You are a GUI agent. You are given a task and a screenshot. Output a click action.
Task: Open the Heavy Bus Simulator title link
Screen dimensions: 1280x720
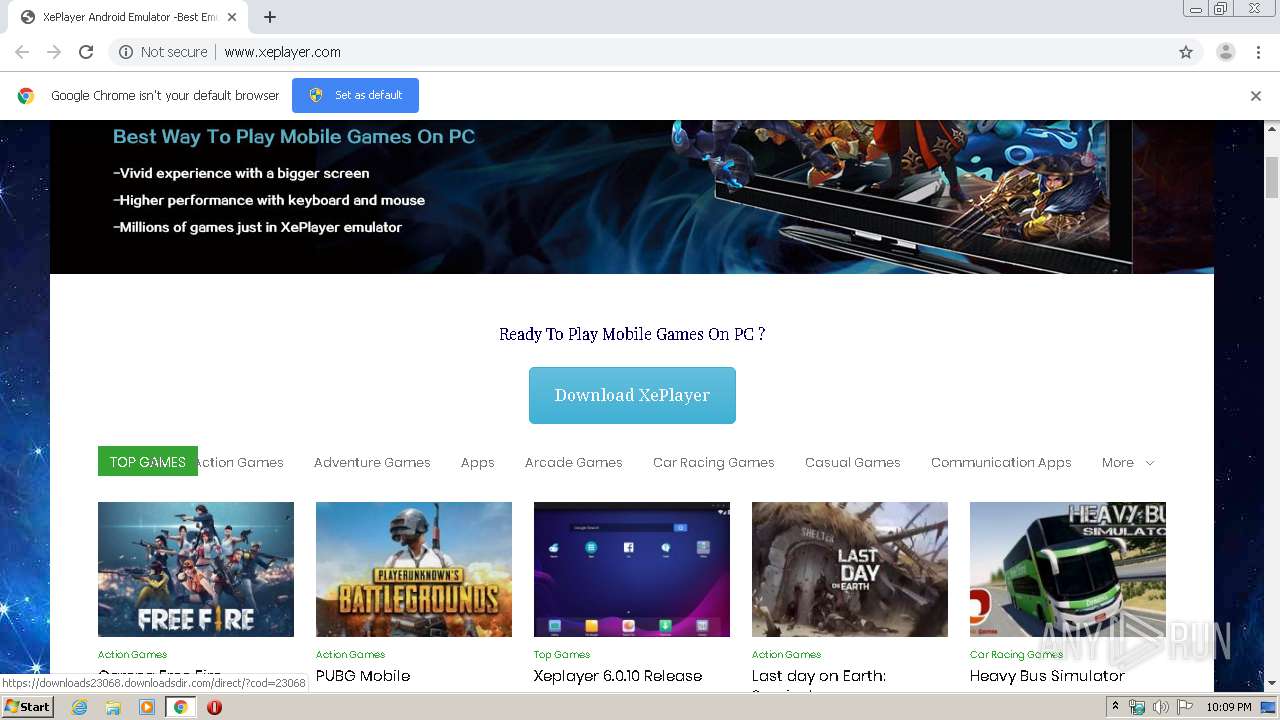pos(1047,676)
